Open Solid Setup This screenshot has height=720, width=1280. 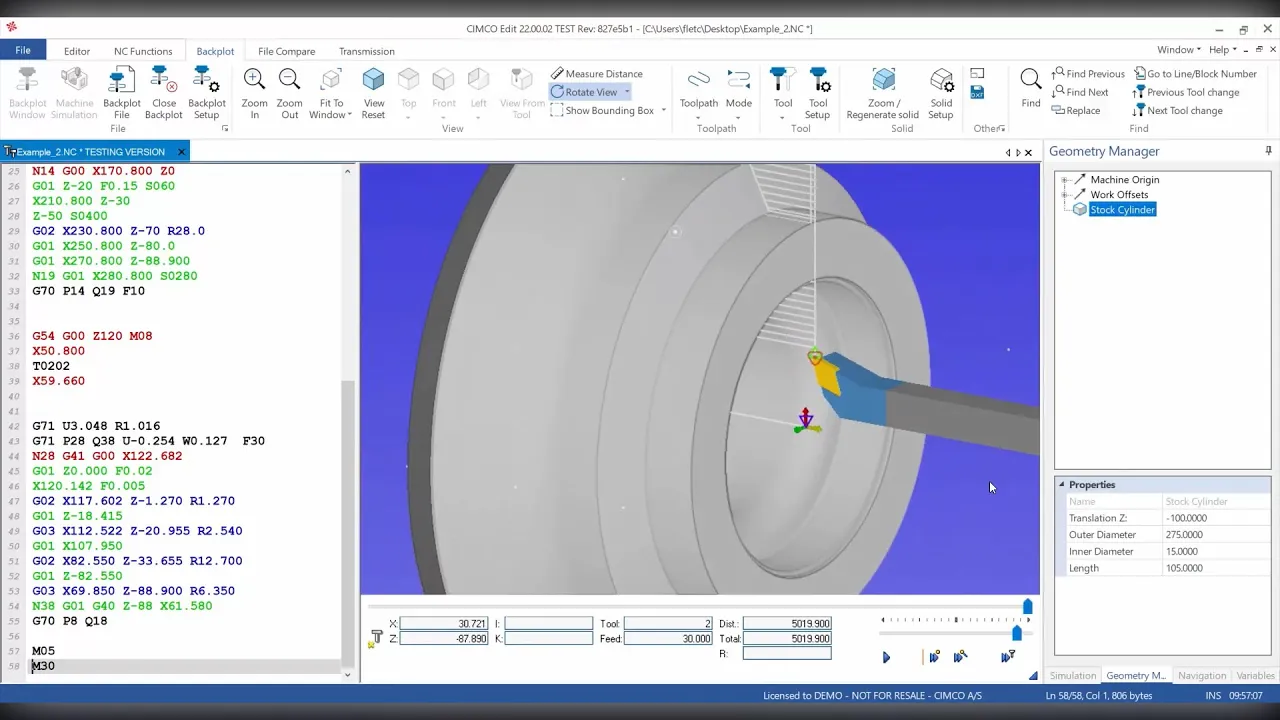click(x=941, y=93)
